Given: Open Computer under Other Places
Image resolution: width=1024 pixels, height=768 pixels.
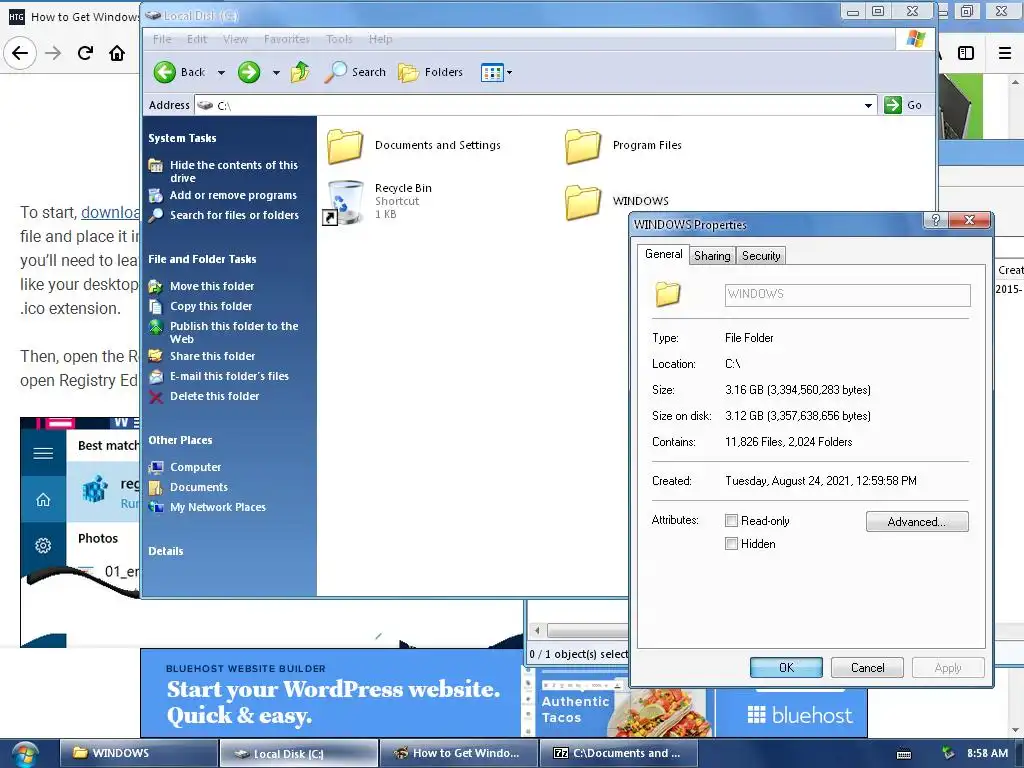Looking at the screenshot, I should (x=195, y=467).
